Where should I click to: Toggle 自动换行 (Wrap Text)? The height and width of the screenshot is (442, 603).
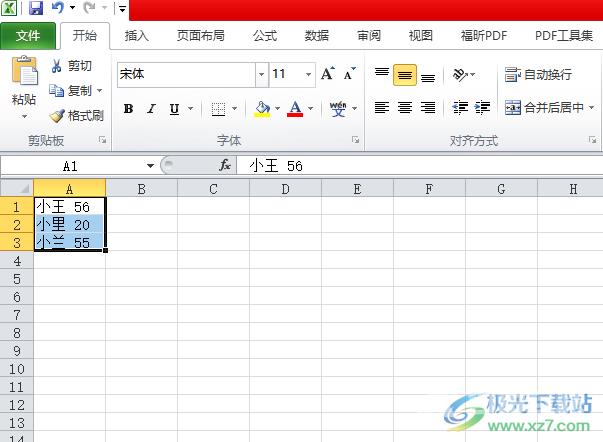point(538,74)
